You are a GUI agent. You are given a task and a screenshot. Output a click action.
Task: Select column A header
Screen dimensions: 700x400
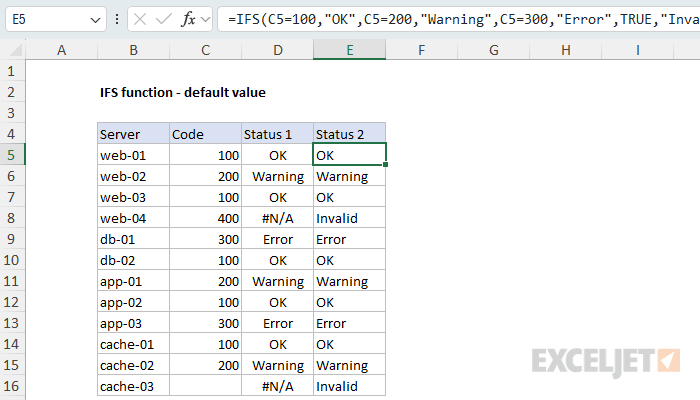62,50
